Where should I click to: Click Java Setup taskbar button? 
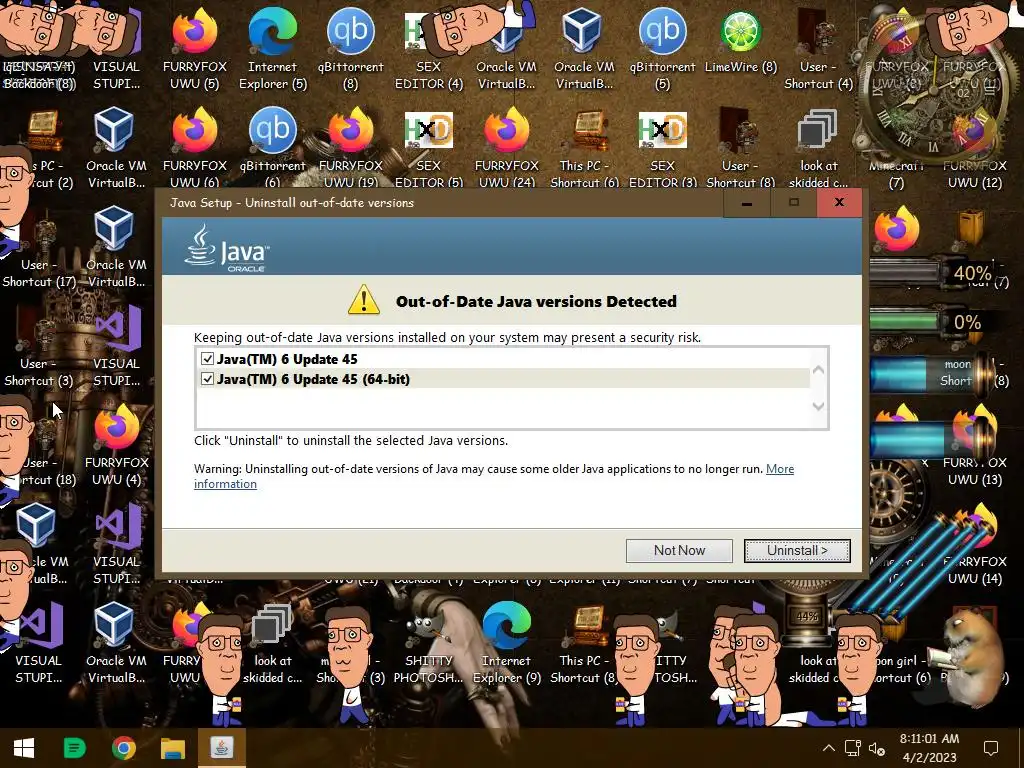(221, 748)
